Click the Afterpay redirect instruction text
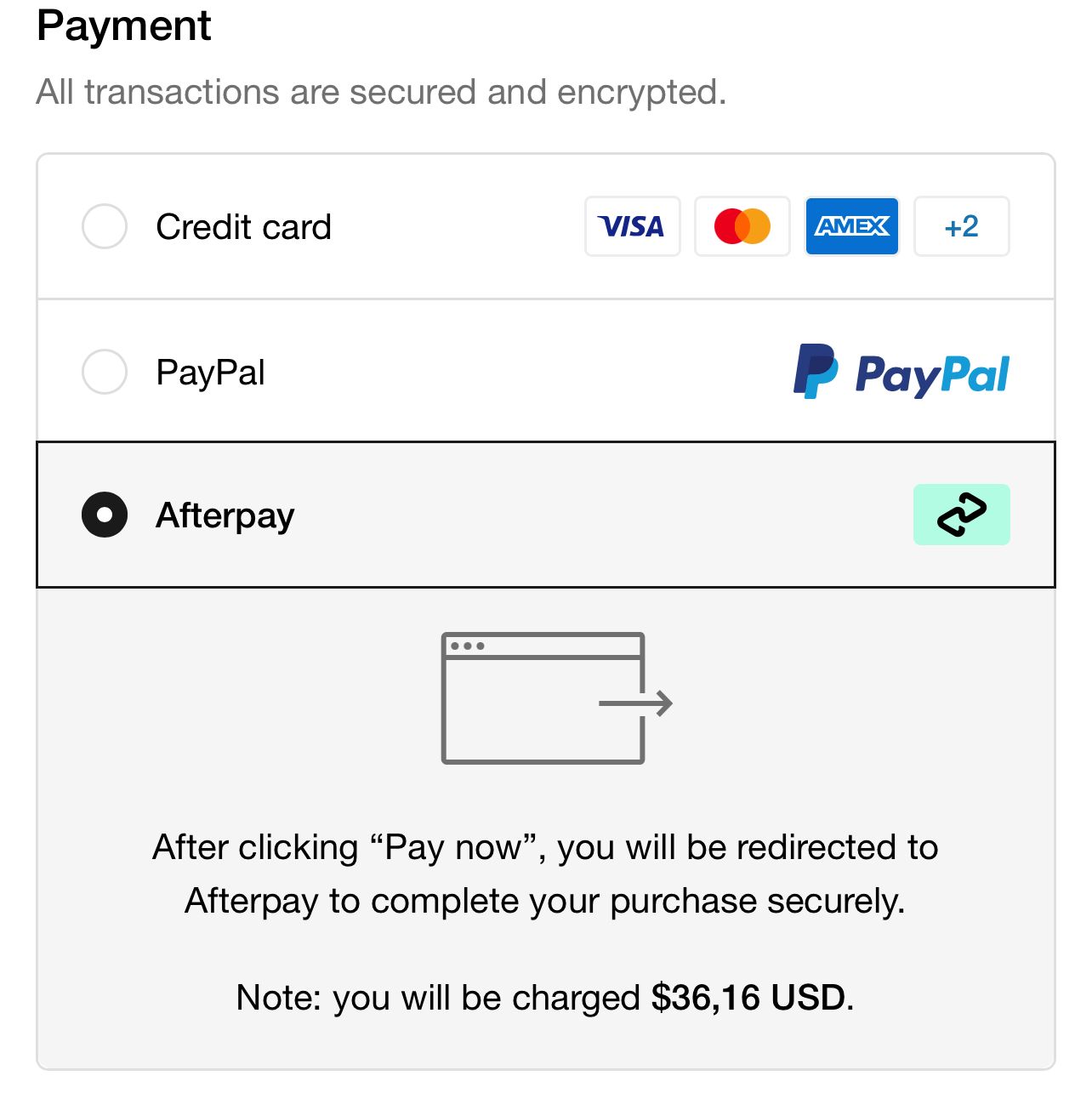Image resolution: width=1092 pixels, height=1110 pixels. pyautogui.click(x=545, y=874)
